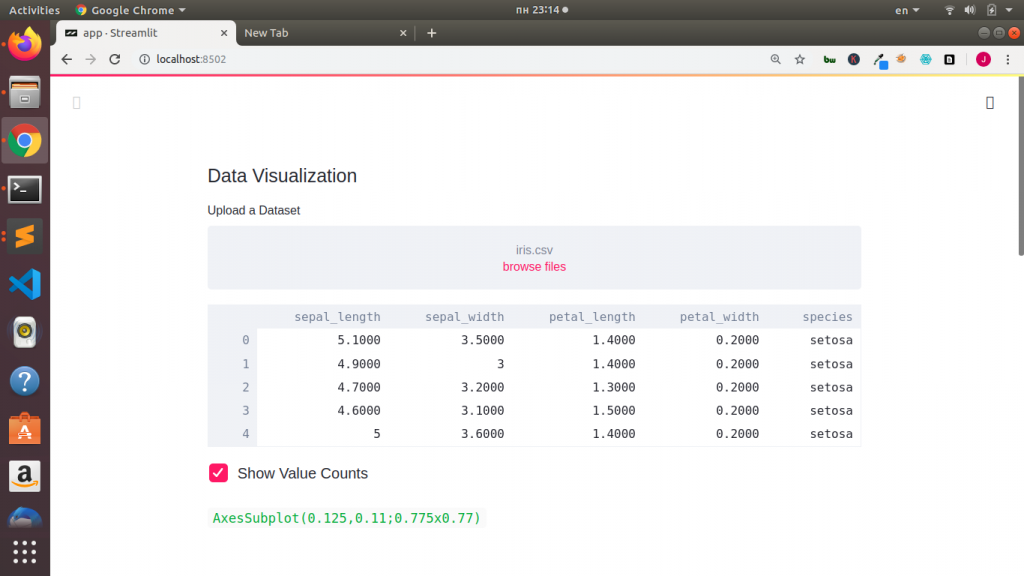
Task: Toggle the bookmark star in the address bar
Action: 799,59
